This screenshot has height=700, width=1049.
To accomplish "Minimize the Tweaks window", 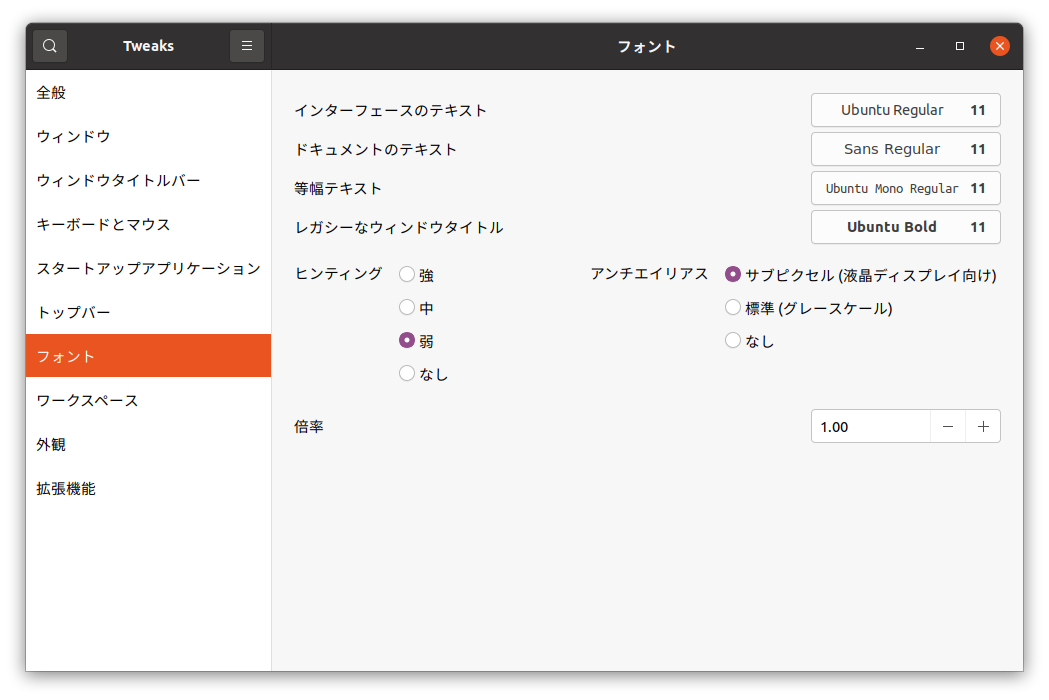I will coord(920,46).
